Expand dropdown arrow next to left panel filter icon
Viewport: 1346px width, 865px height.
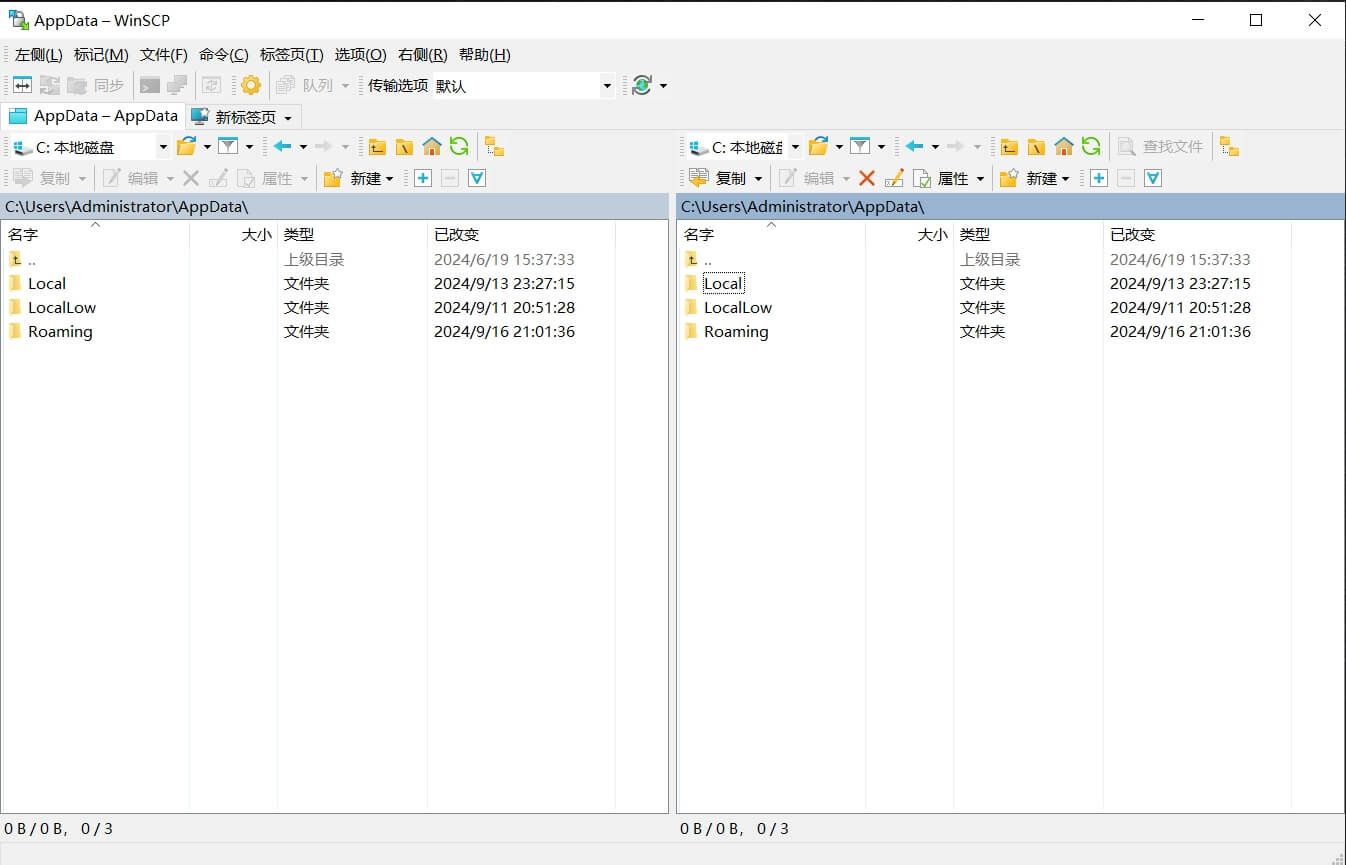point(249,147)
